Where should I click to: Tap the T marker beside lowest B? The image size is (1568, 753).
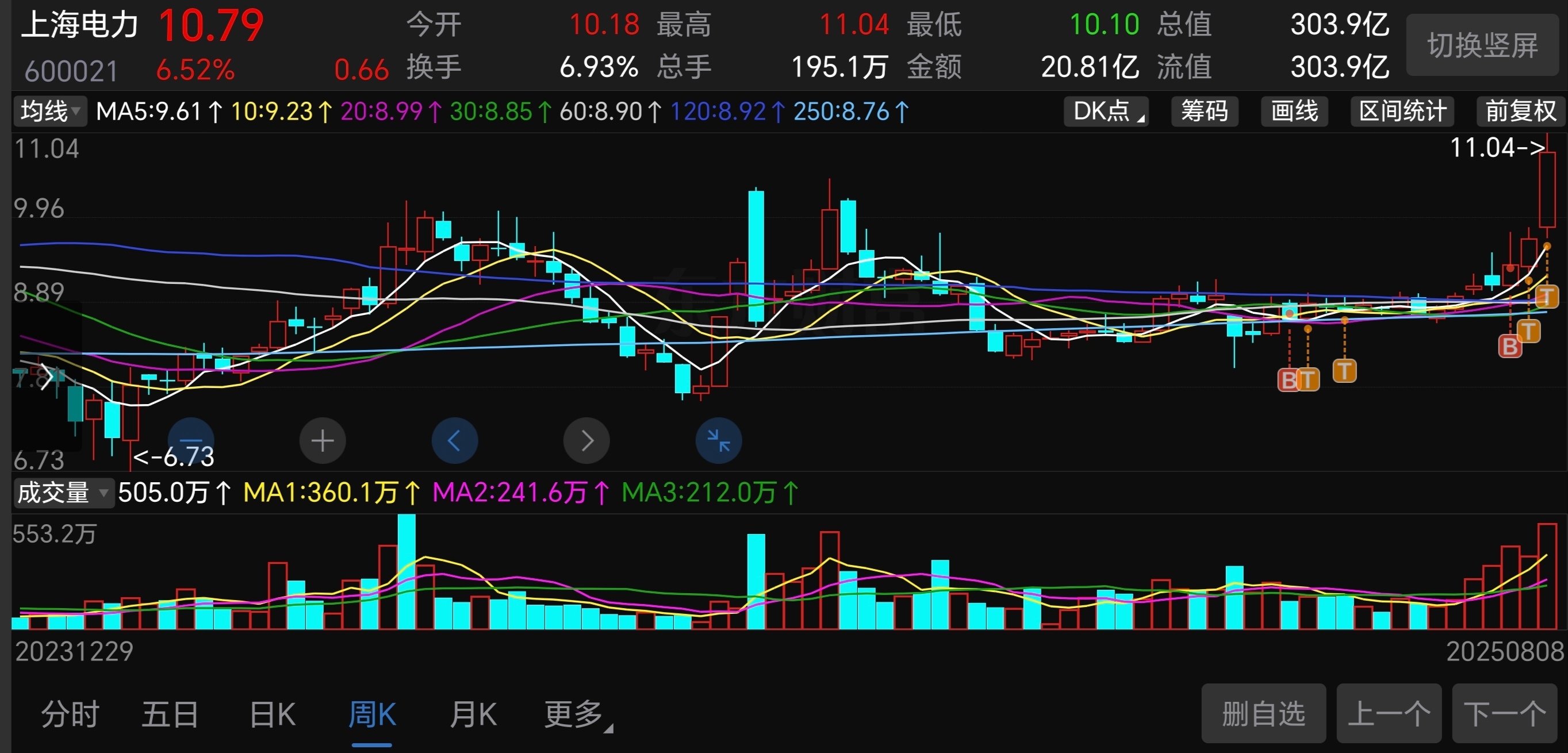(x=1308, y=379)
